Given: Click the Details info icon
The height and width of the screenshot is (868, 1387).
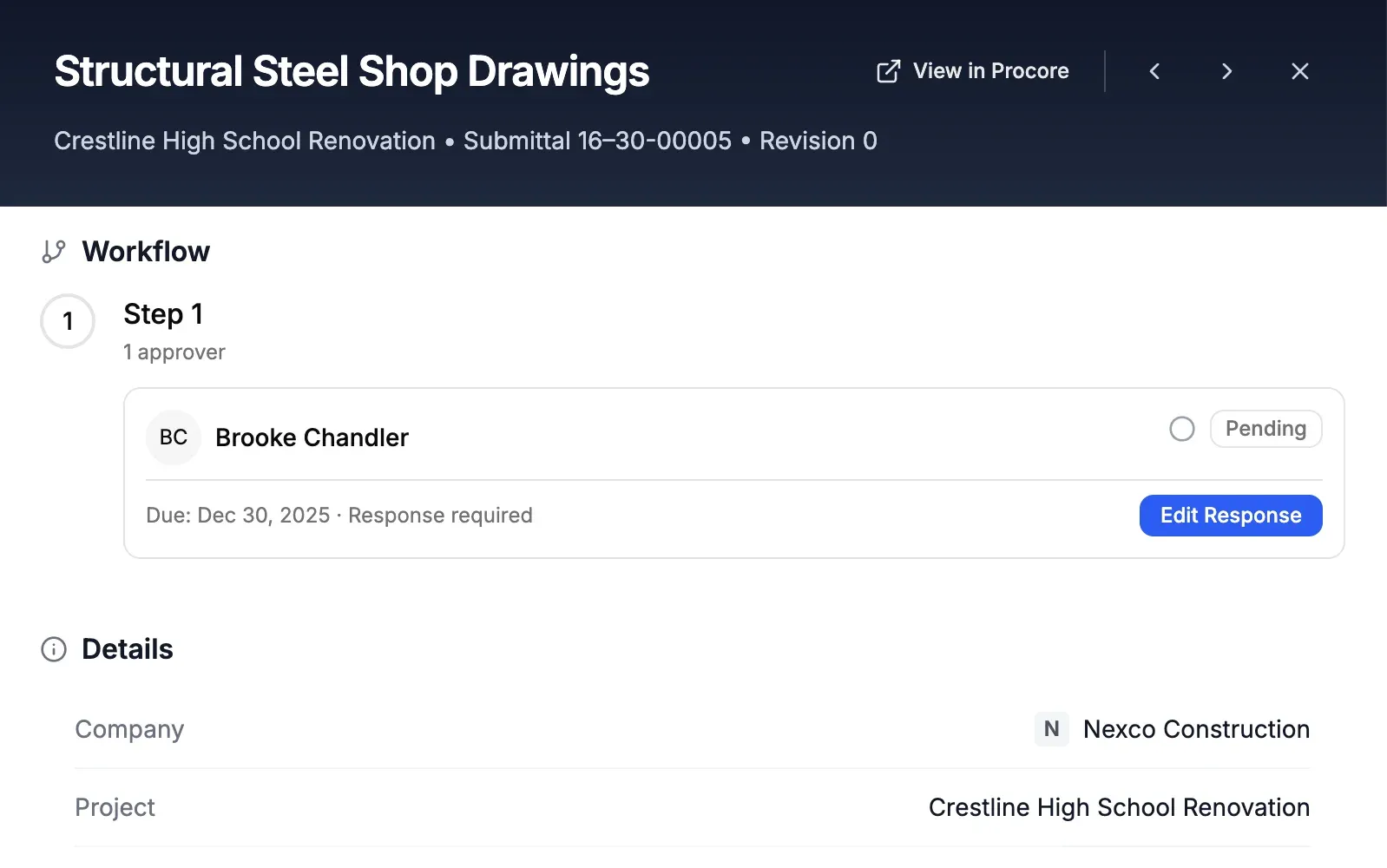Looking at the screenshot, I should tap(54, 649).
